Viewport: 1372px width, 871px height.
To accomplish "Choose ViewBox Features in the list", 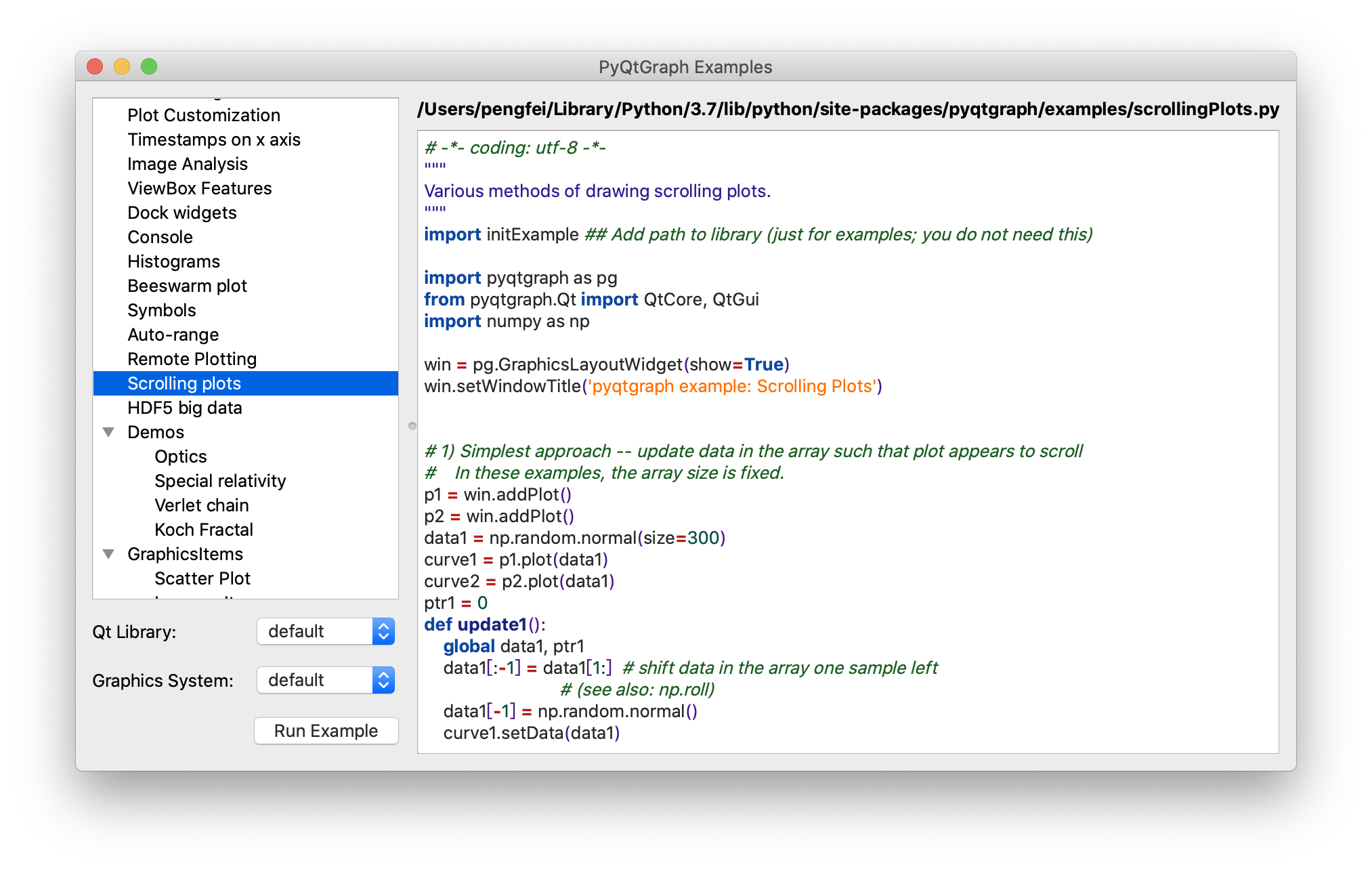I will (x=199, y=188).
